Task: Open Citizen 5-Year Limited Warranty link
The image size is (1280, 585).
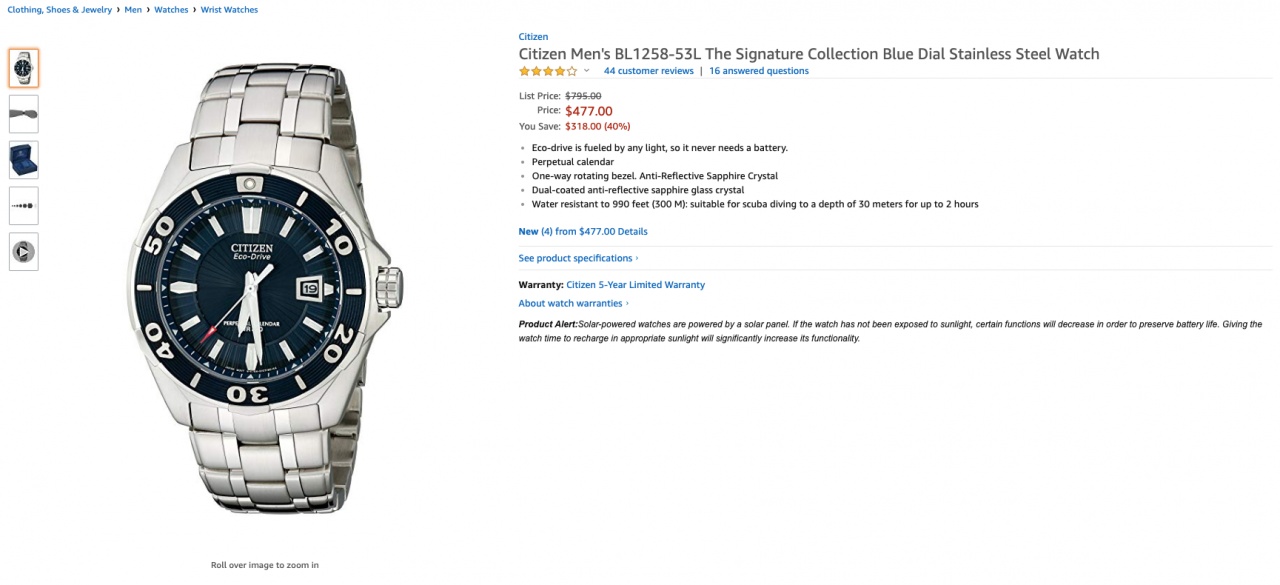Action: tap(635, 285)
